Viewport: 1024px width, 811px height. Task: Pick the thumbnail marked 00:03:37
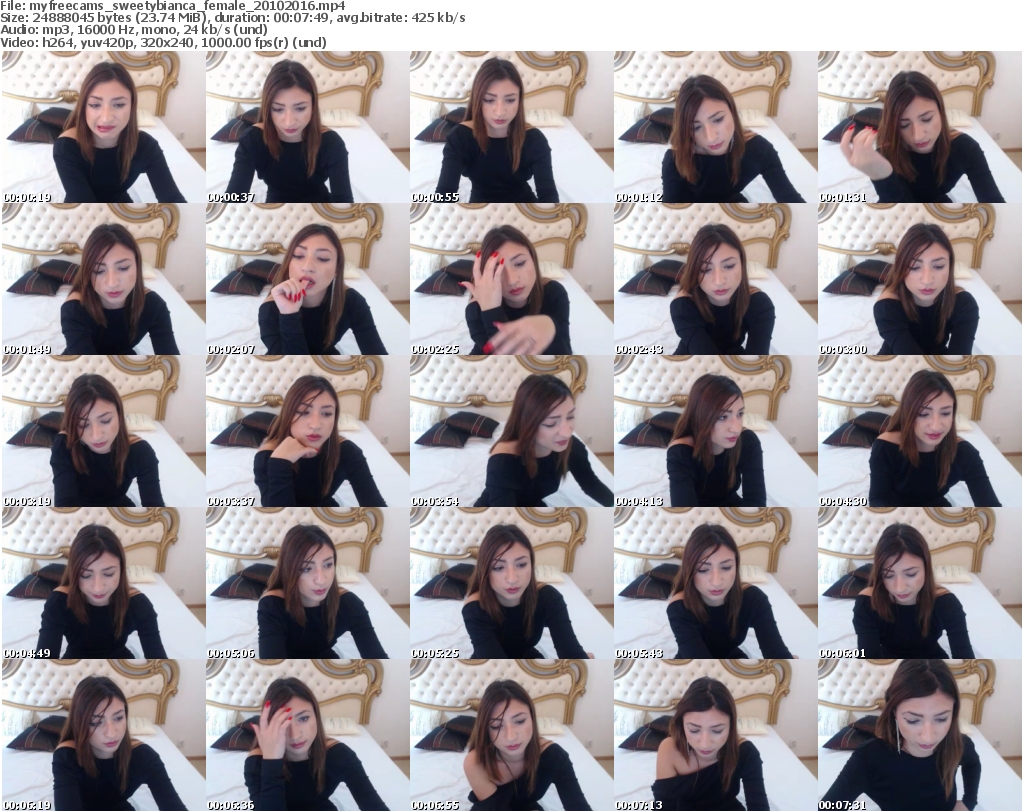tap(307, 431)
